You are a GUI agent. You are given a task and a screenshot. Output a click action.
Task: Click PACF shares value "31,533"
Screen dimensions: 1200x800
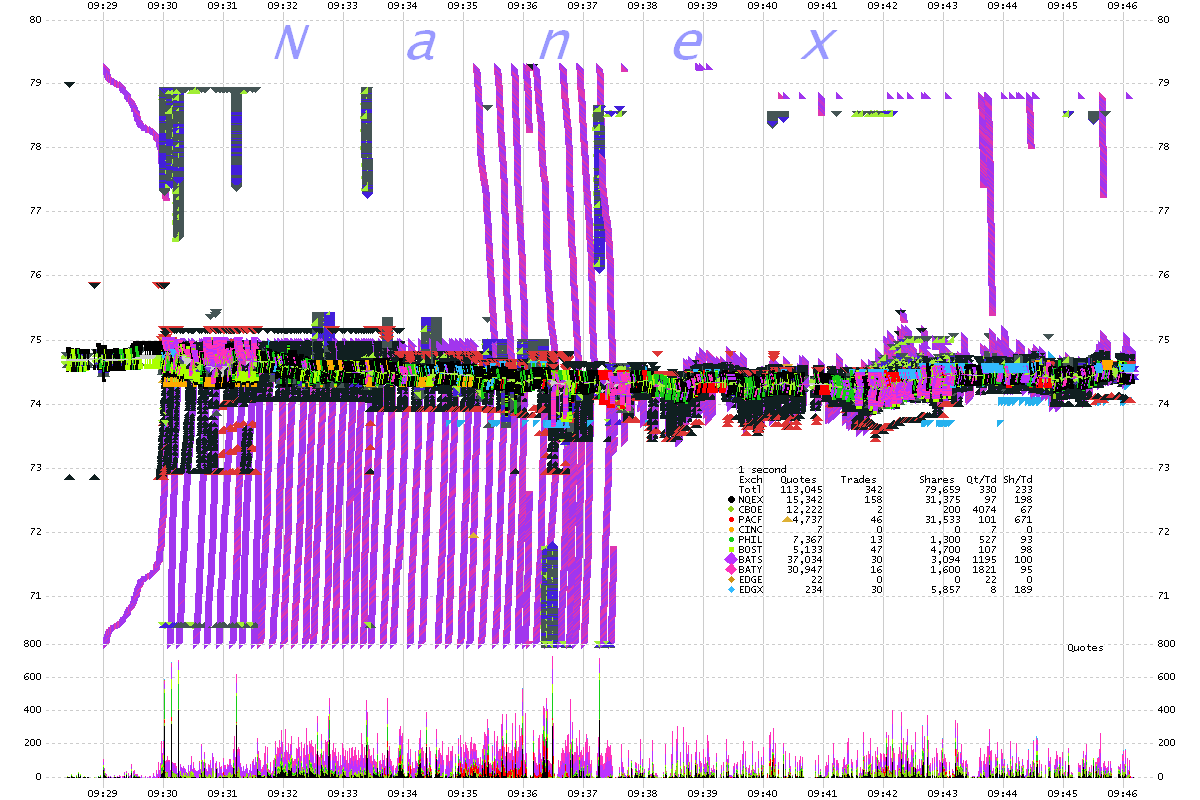tap(941, 519)
